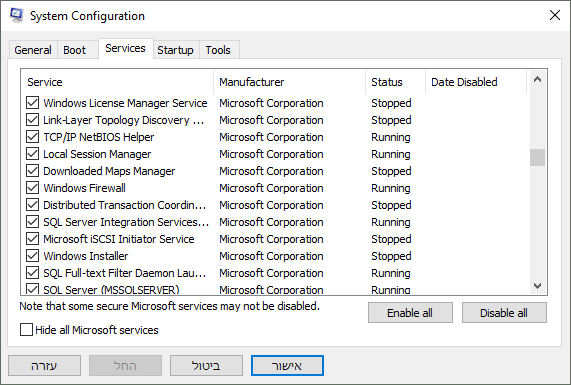Image resolution: width=571 pixels, height=385 pixels.
Task: Uncheck SQL Full-text Filter Daemon checkbox
Action: 32,273
